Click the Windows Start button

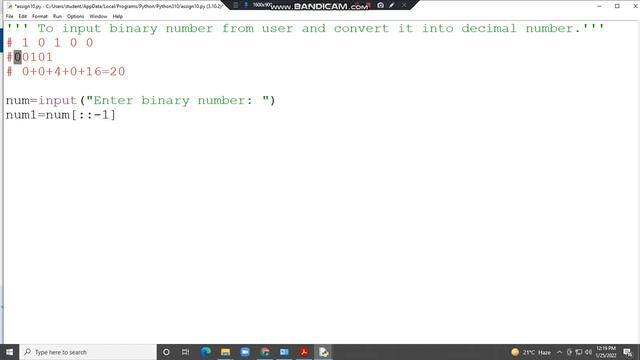pos(9,352)
